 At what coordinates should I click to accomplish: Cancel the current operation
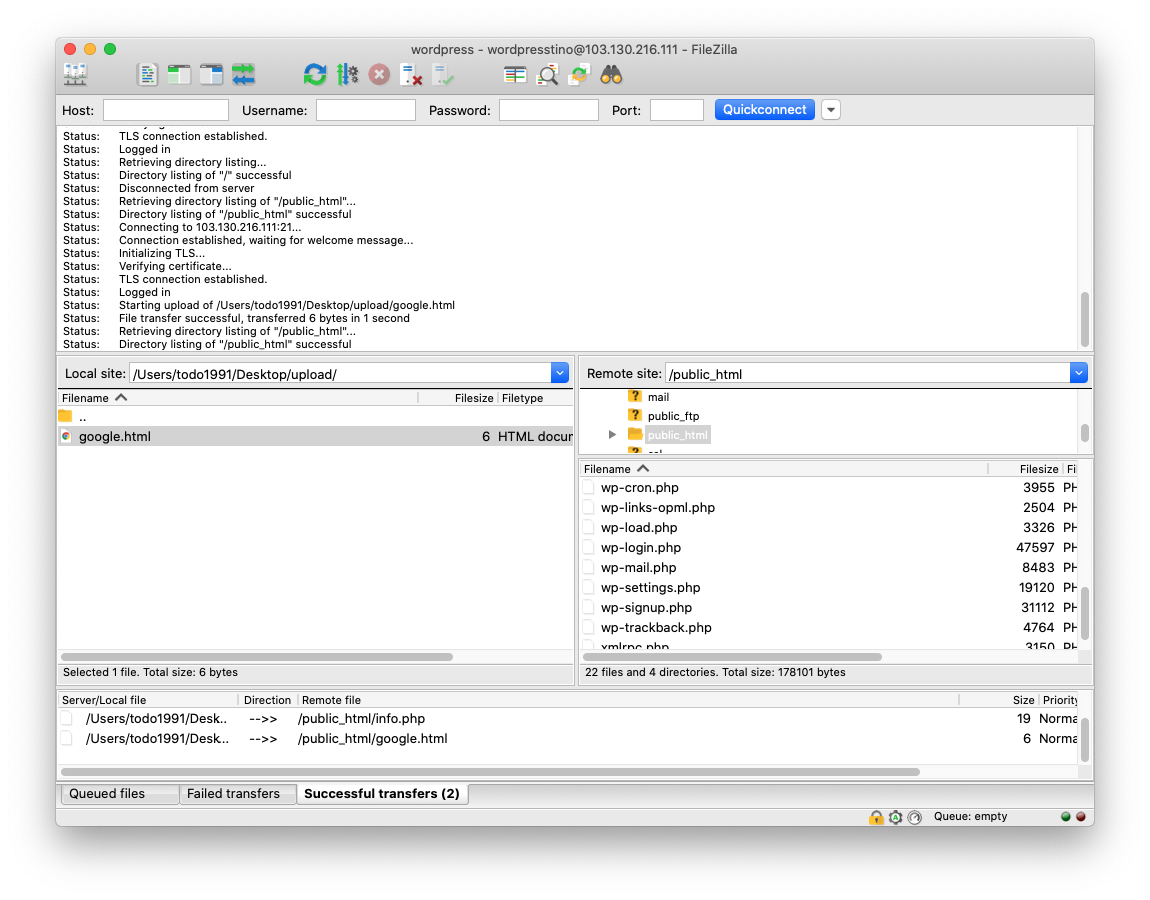(x=379, y=75)
